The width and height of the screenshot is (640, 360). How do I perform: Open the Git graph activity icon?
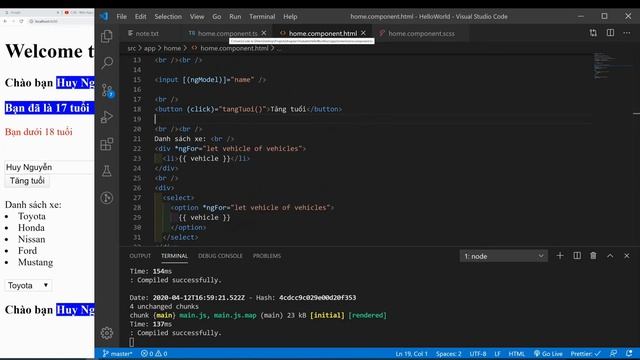coord(107,198)
